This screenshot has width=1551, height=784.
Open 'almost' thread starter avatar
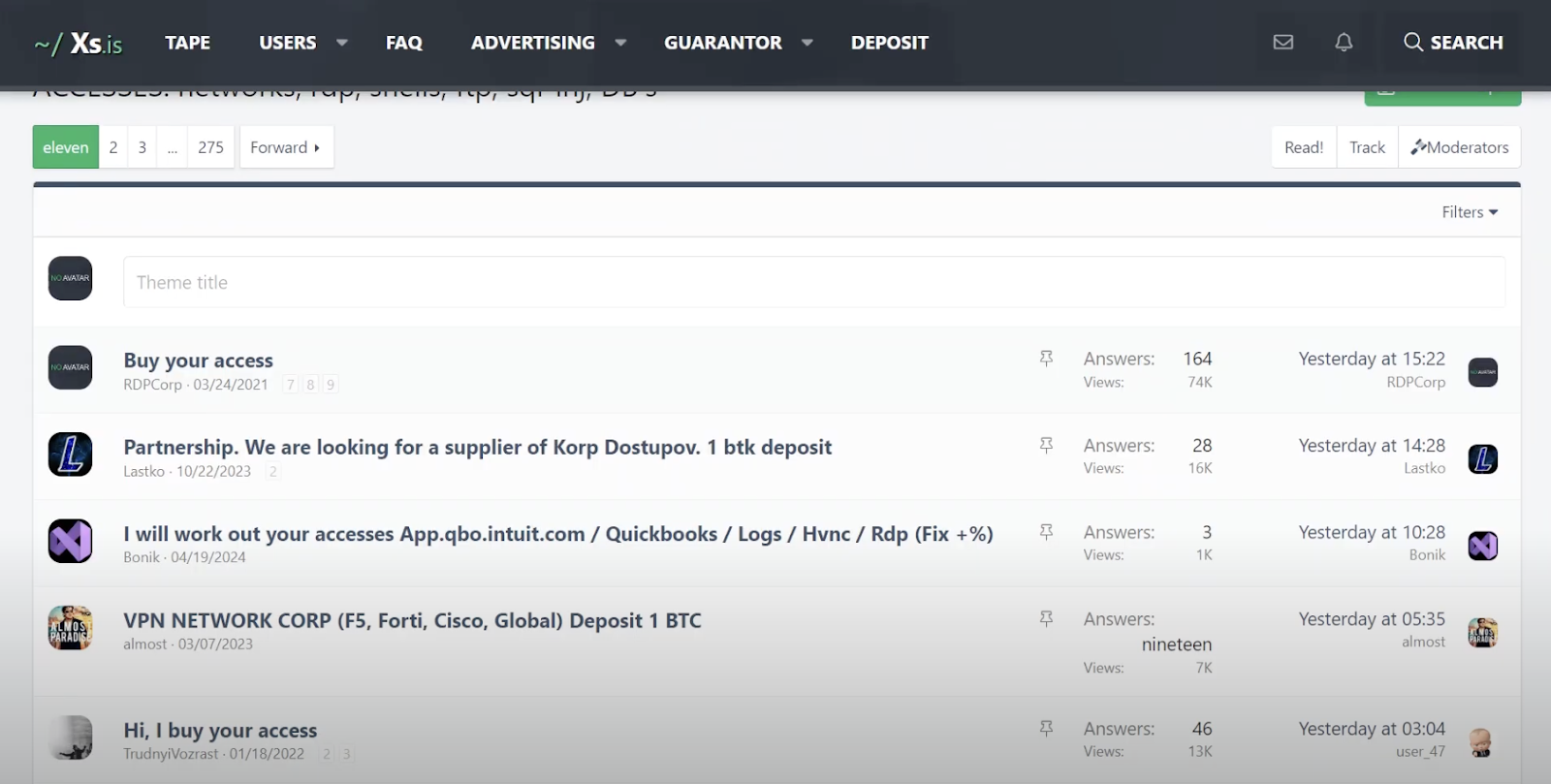pyautogui.click(x=70, y=628)
